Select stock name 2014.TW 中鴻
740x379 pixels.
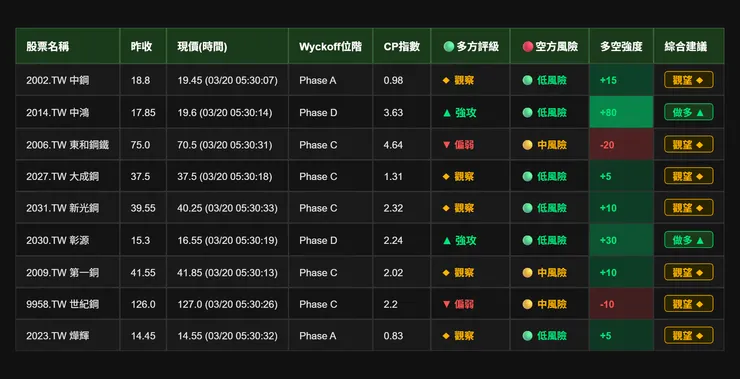[x=58, y=112]
